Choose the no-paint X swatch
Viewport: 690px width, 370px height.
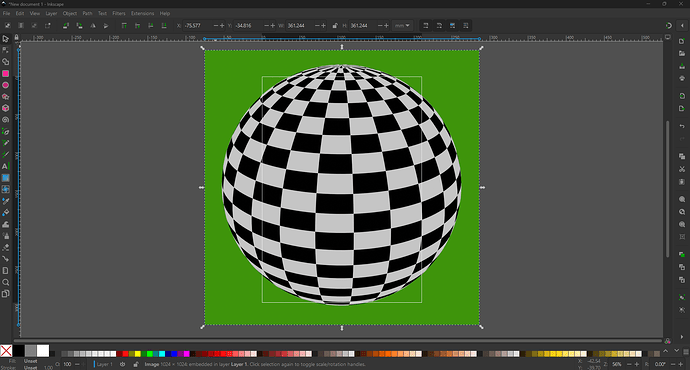click(6, 351)
